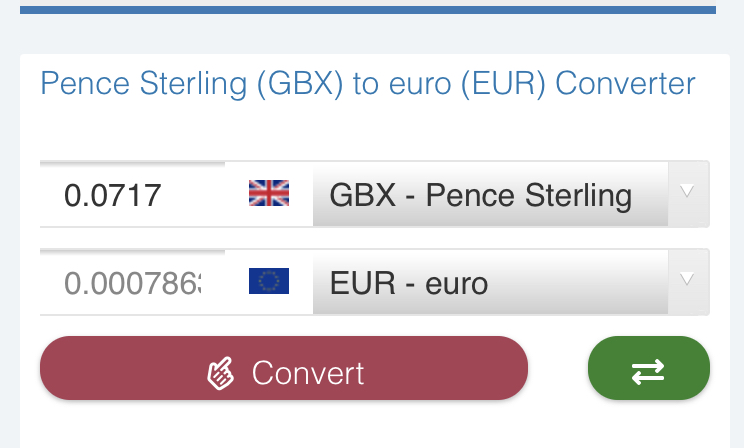744x448 pixels.
Task: Click the swap arrows icon
Action: click(x=648, y=372)
